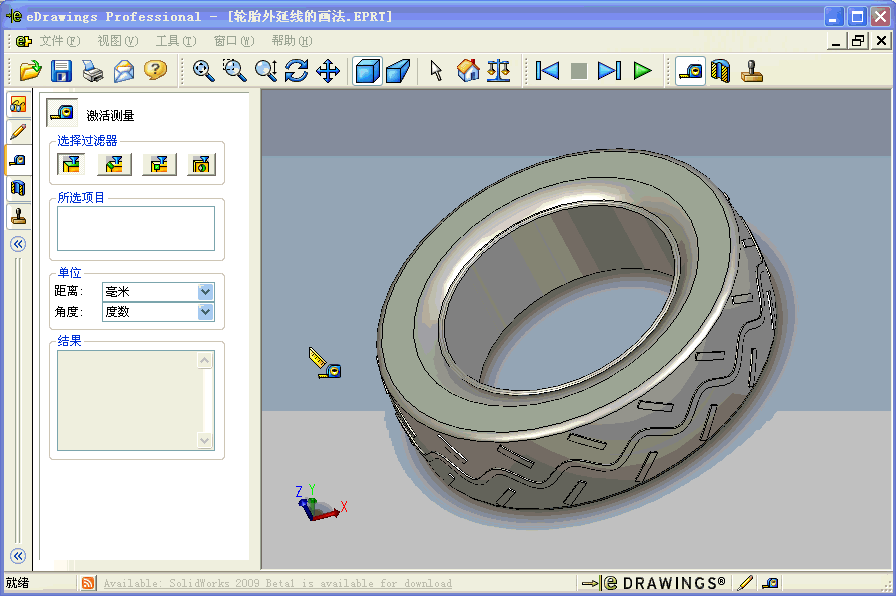
Task: Click the results box scroll down arrow
Action: (x=205, y=440)
